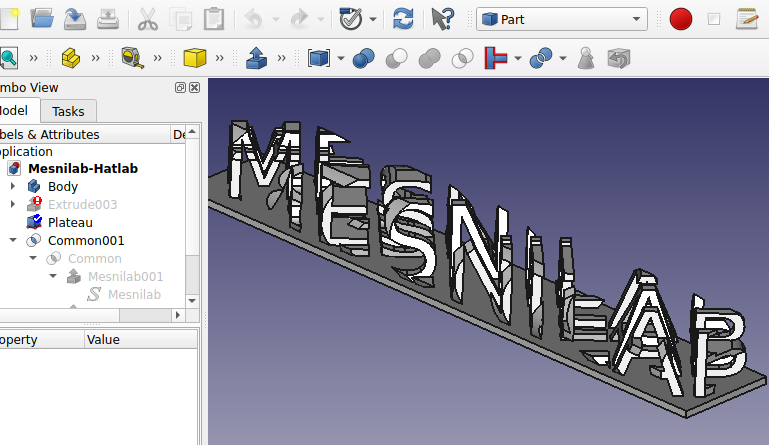Select Mesnilab-Hatlab document in tree
This screenshot has width=769, height=445.
coord(83,168)
